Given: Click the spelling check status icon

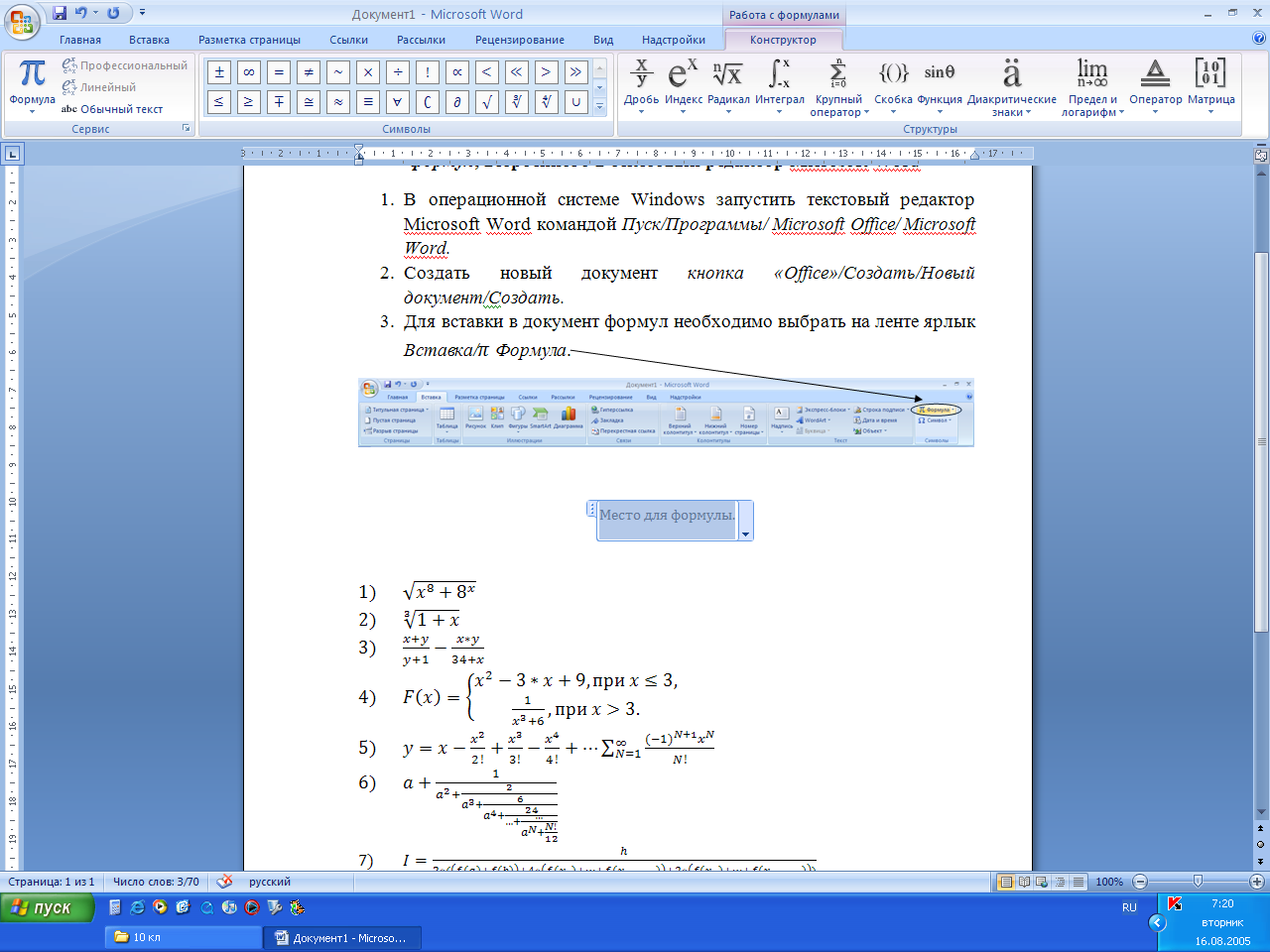Looking at the screenshot, I should point(225,881).
